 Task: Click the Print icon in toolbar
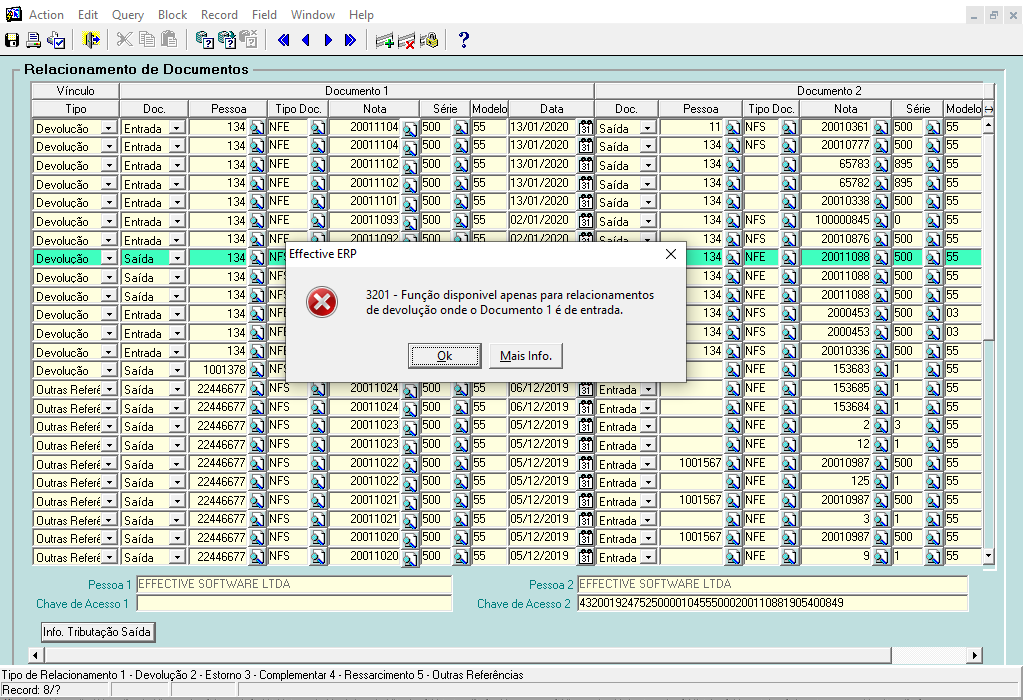(x=33, y=40)
